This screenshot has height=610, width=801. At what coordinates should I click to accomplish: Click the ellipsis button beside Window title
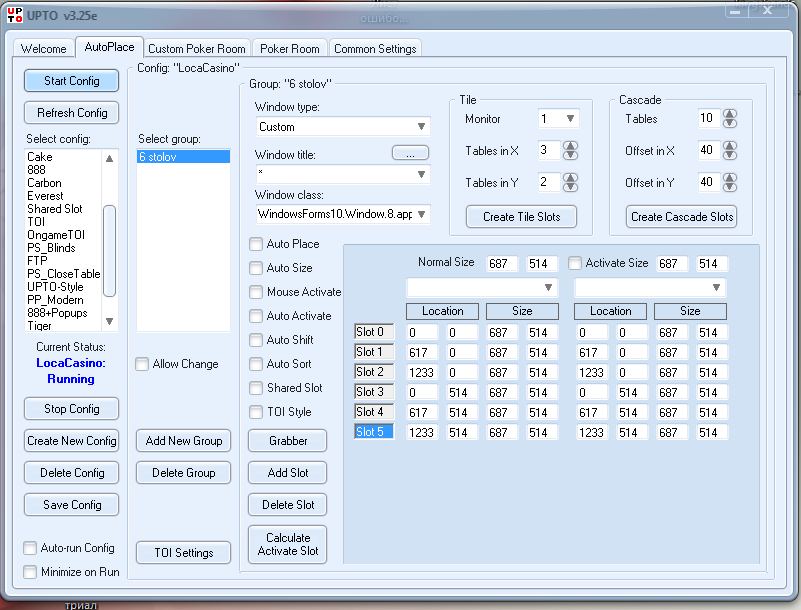tap(410, 153)
